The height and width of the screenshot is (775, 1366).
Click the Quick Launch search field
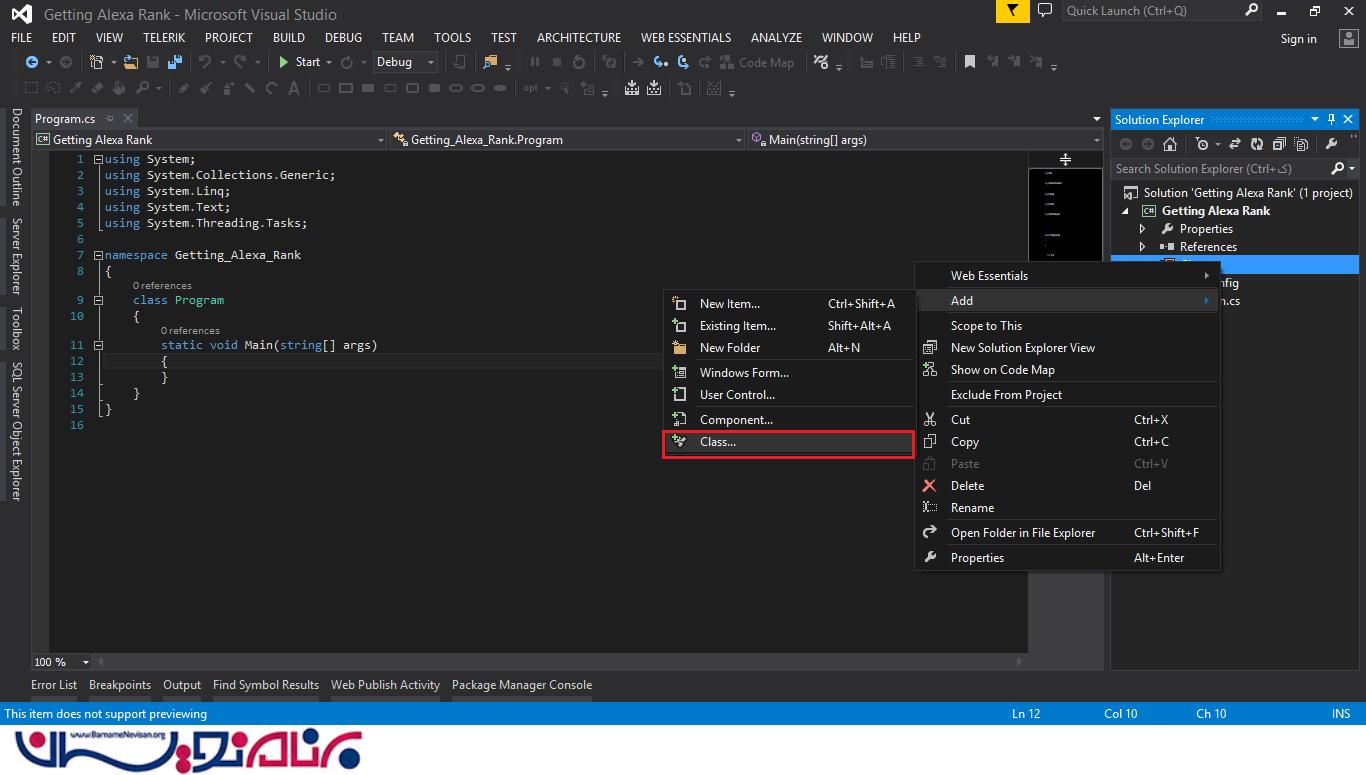1150,11
